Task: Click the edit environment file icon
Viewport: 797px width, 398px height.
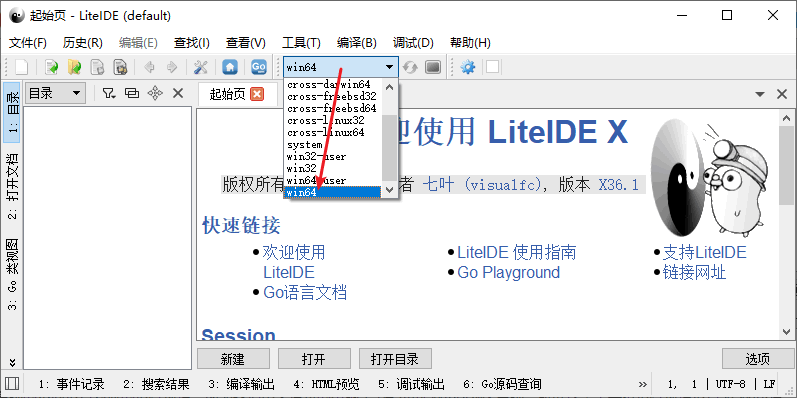Action: pos(433,67)
